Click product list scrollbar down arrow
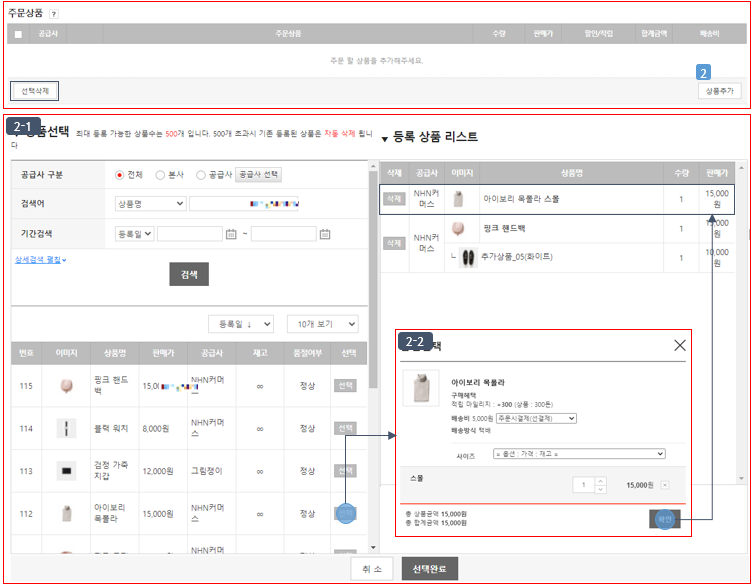 click(x=373, y=548)
